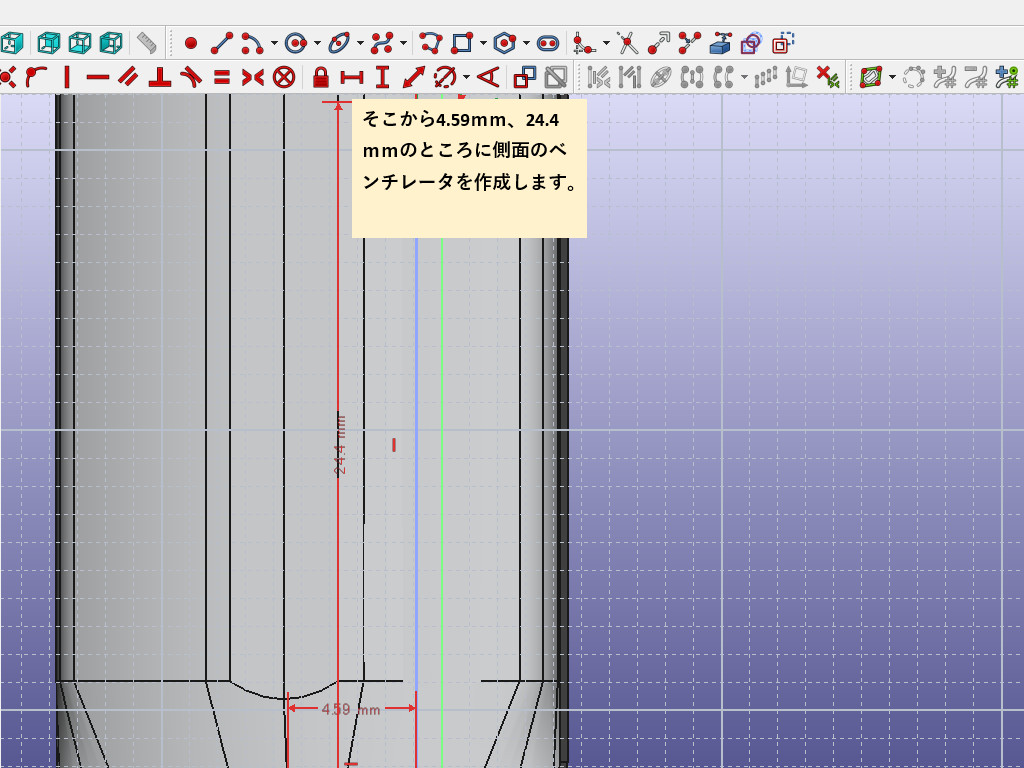Apply the Perpendicular constraint
This screenshot has height=768, width=1024.
(159, 76)
